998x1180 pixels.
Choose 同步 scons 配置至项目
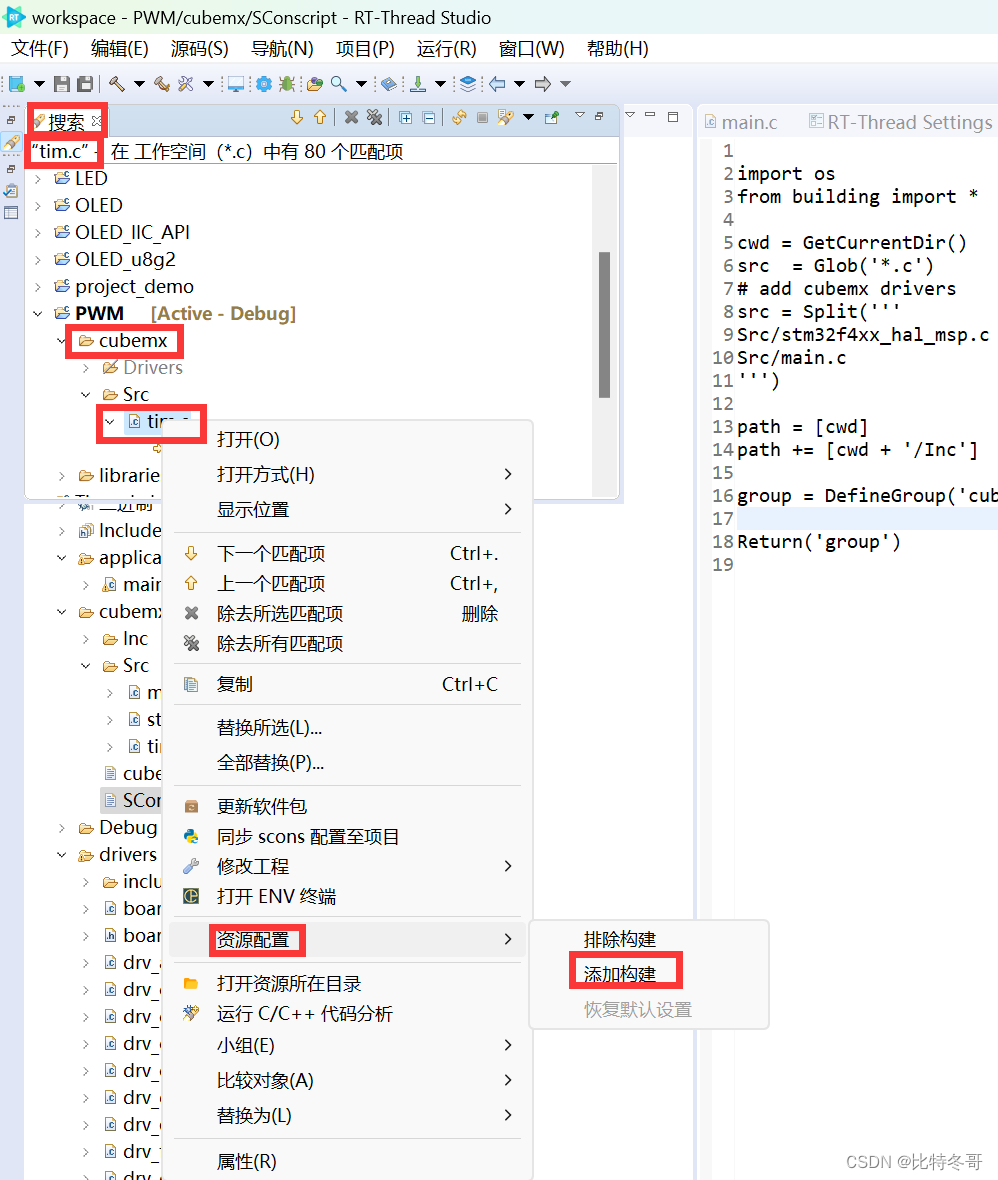tap(348, 837)
